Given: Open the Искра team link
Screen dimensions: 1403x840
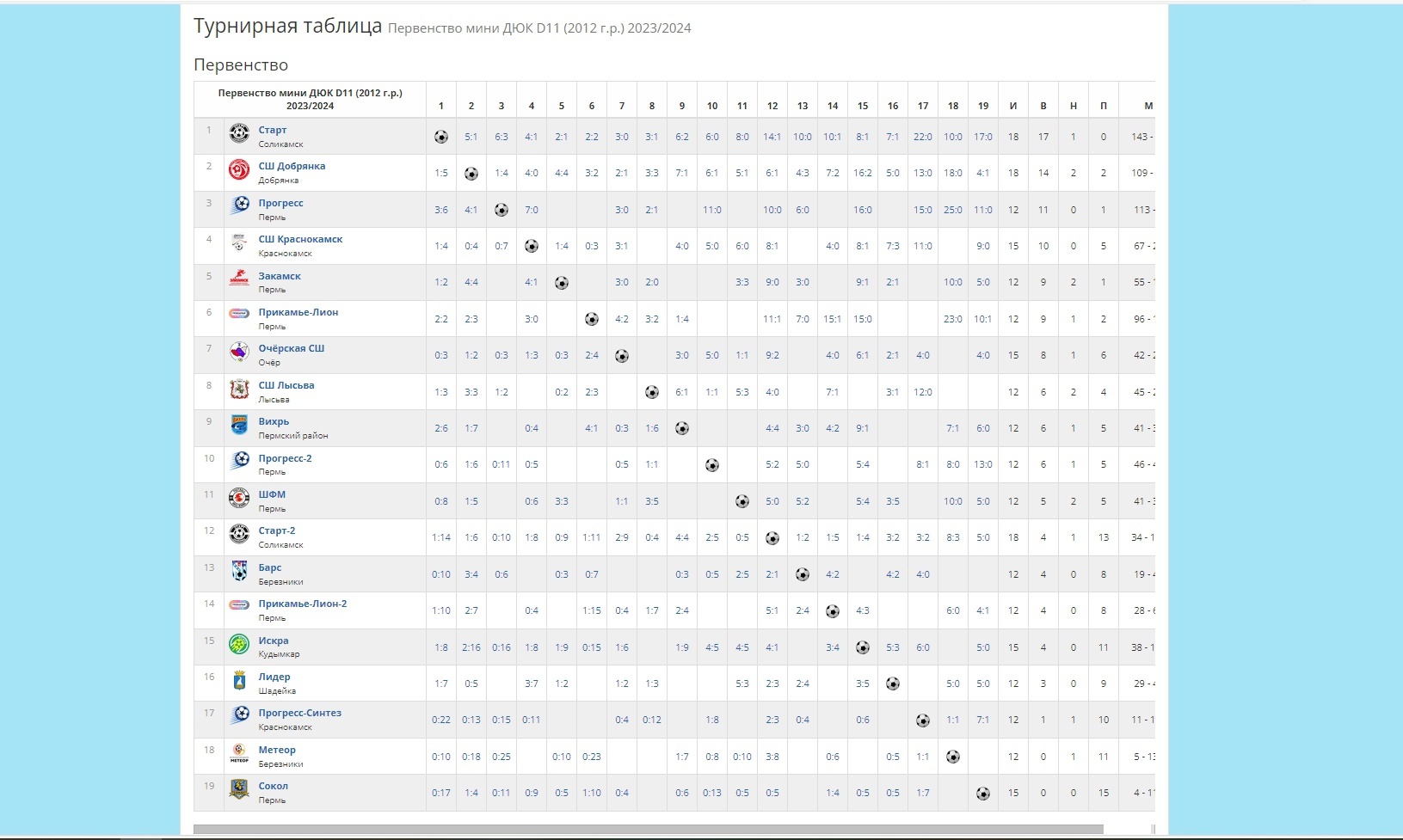Looking at the screenshot, I should point(274,641).
